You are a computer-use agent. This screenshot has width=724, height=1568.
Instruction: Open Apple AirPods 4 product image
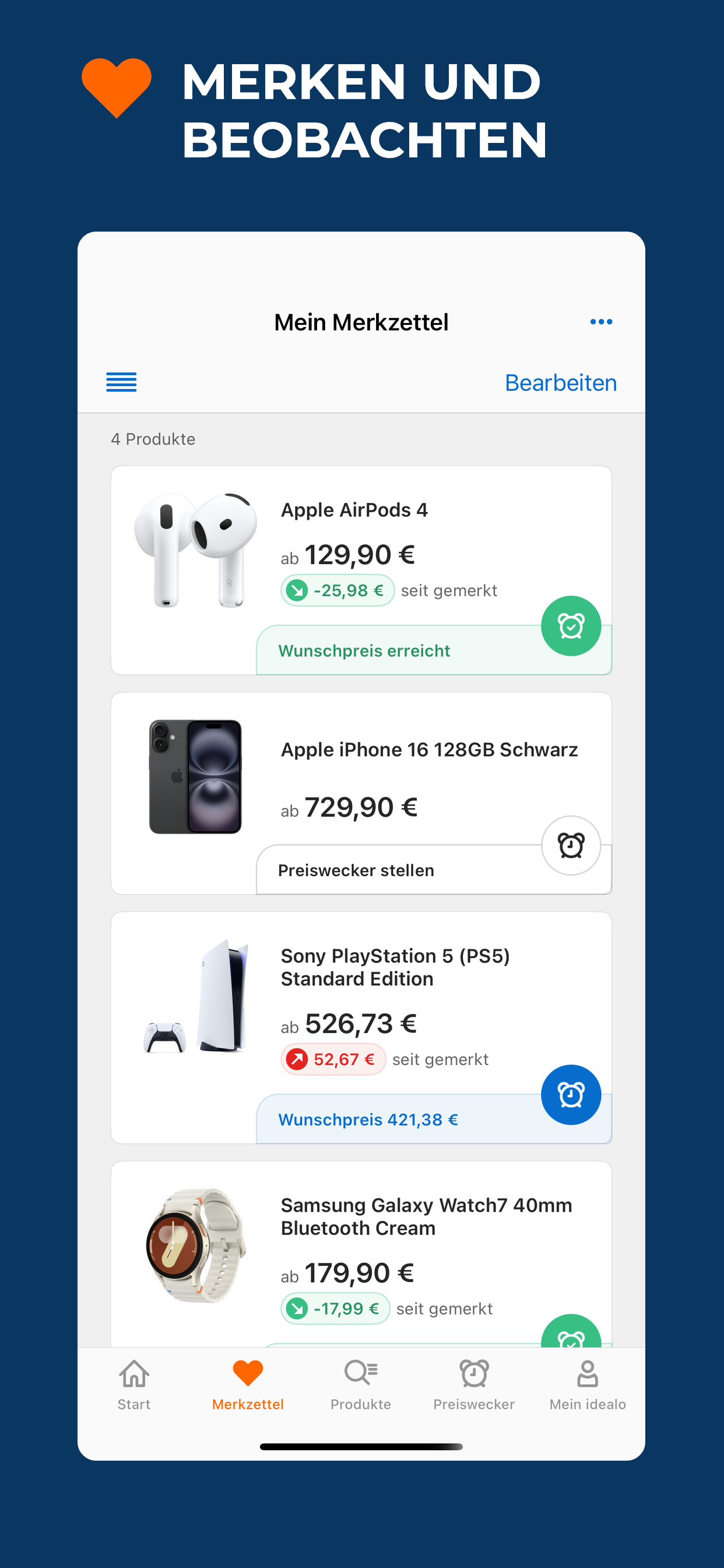[x=195, y=550]
